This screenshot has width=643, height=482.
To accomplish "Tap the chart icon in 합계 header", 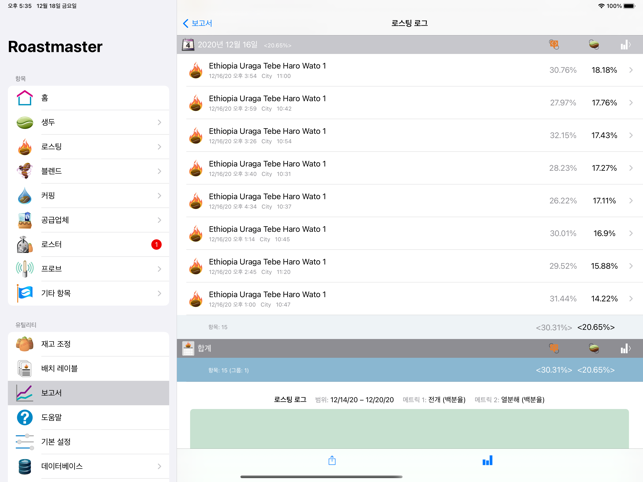I will pos(625,349).
